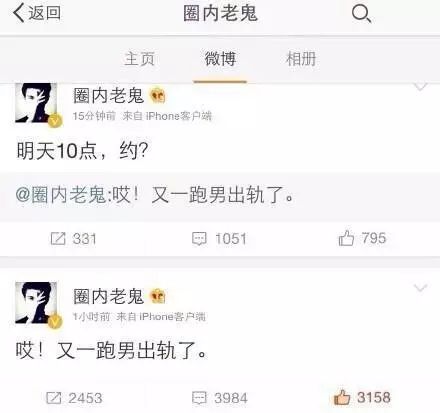440x413 pixels.
Task: Like the first post (795)
Action: coord(362,238)
